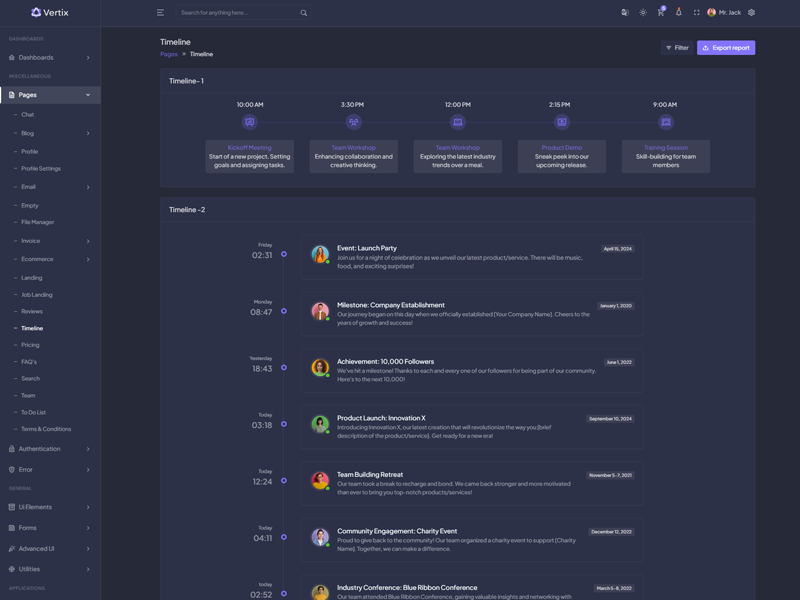The width and height of the screenshot is (800, 600).
Task: Toggle the sidebar hamburger menu
Action: [x=160, y=13]
